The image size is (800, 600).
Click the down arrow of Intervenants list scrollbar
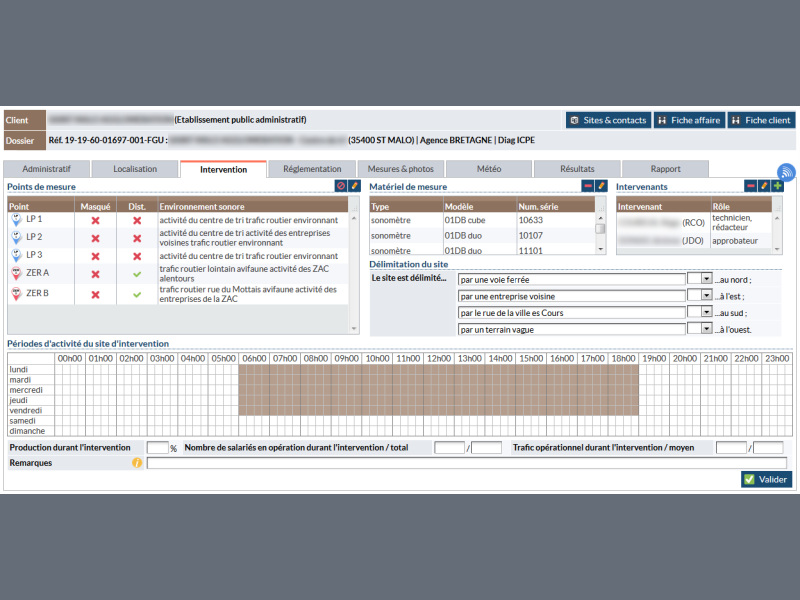tap(777, 249)
